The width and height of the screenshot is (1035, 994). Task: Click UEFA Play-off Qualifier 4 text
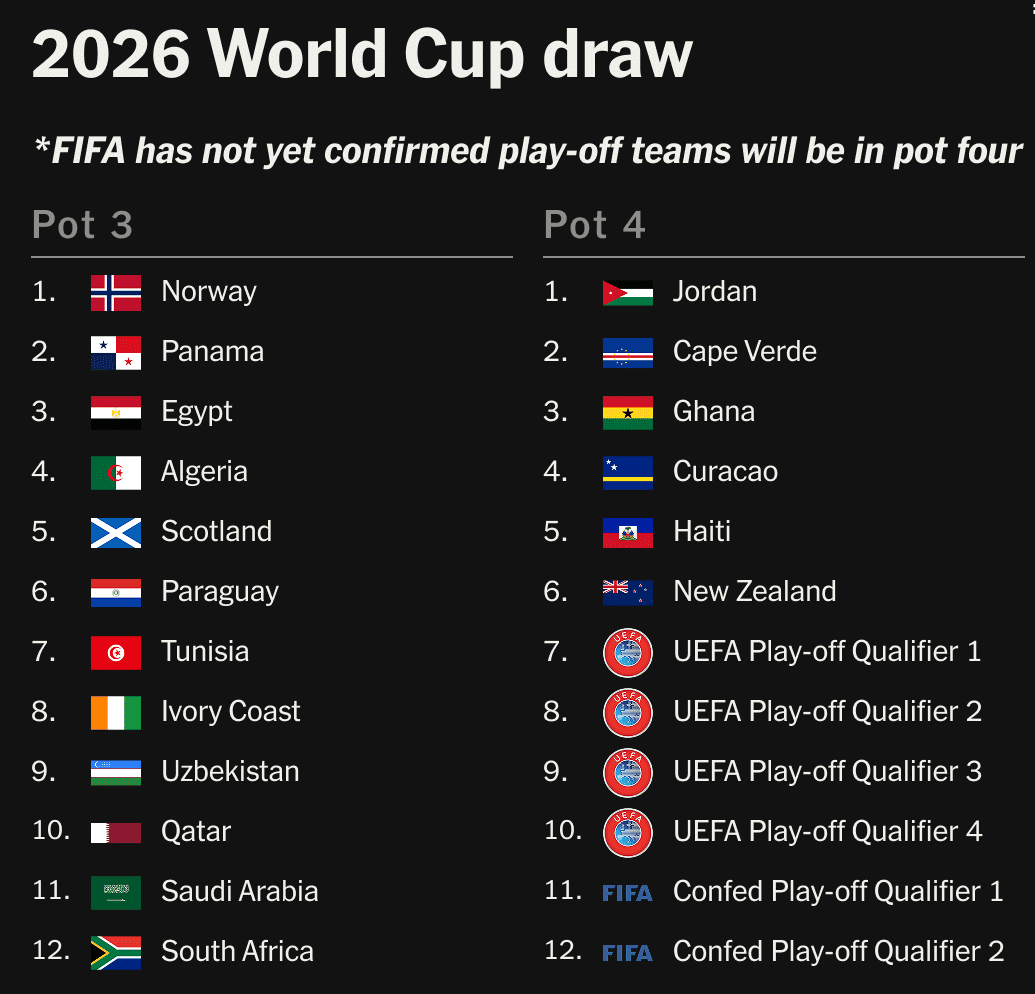click(828, 831)
